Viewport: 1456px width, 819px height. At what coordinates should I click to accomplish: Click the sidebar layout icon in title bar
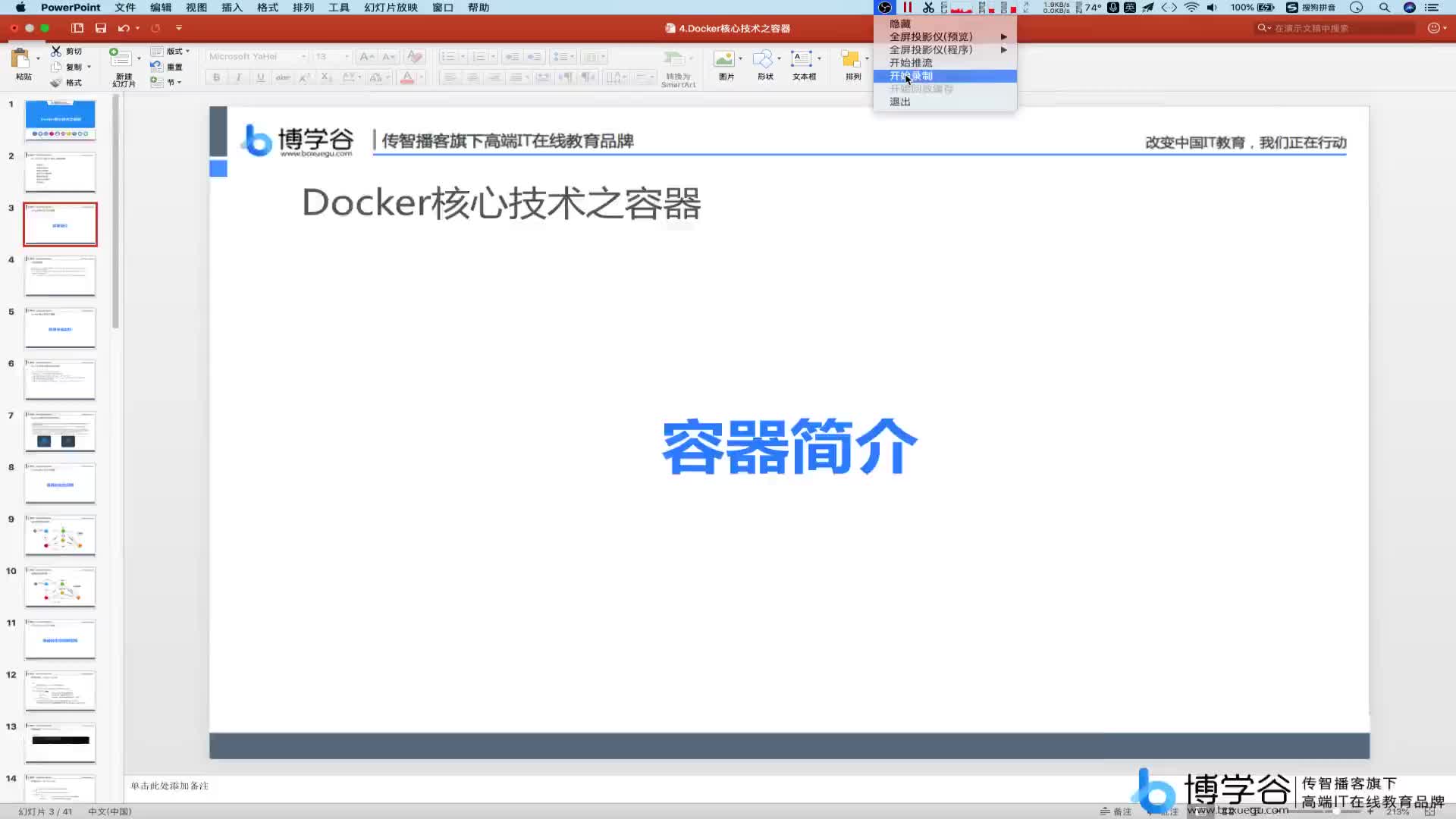(77, 28)
